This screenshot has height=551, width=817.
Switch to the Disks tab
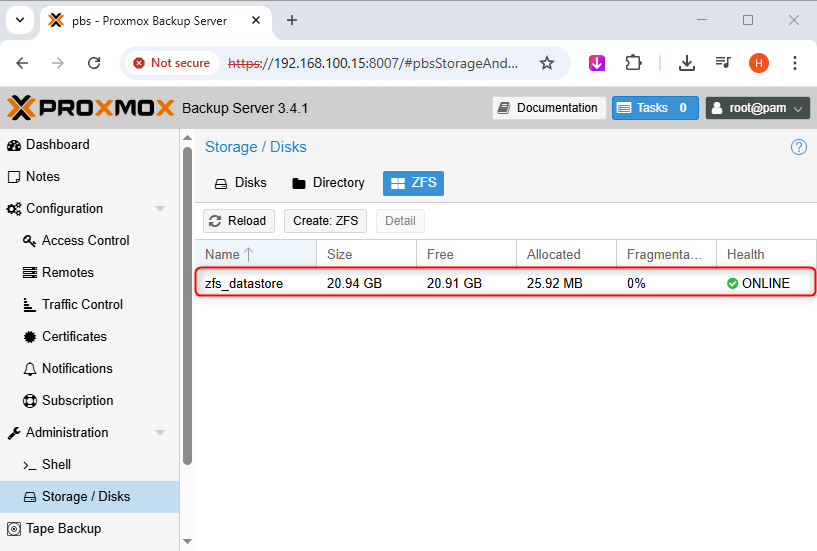pyautogui.click(x=241, y=183)
